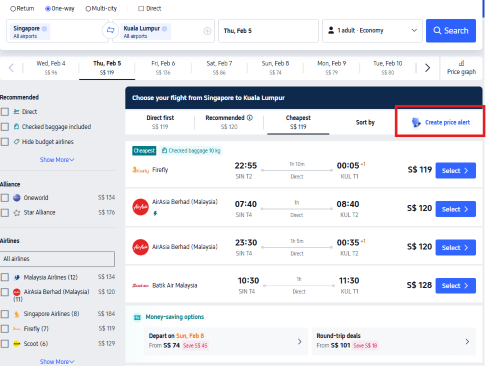486x366 pixels.
Task: Click the checked baggage suitcase icon in filters
Action: click(16, 127)
